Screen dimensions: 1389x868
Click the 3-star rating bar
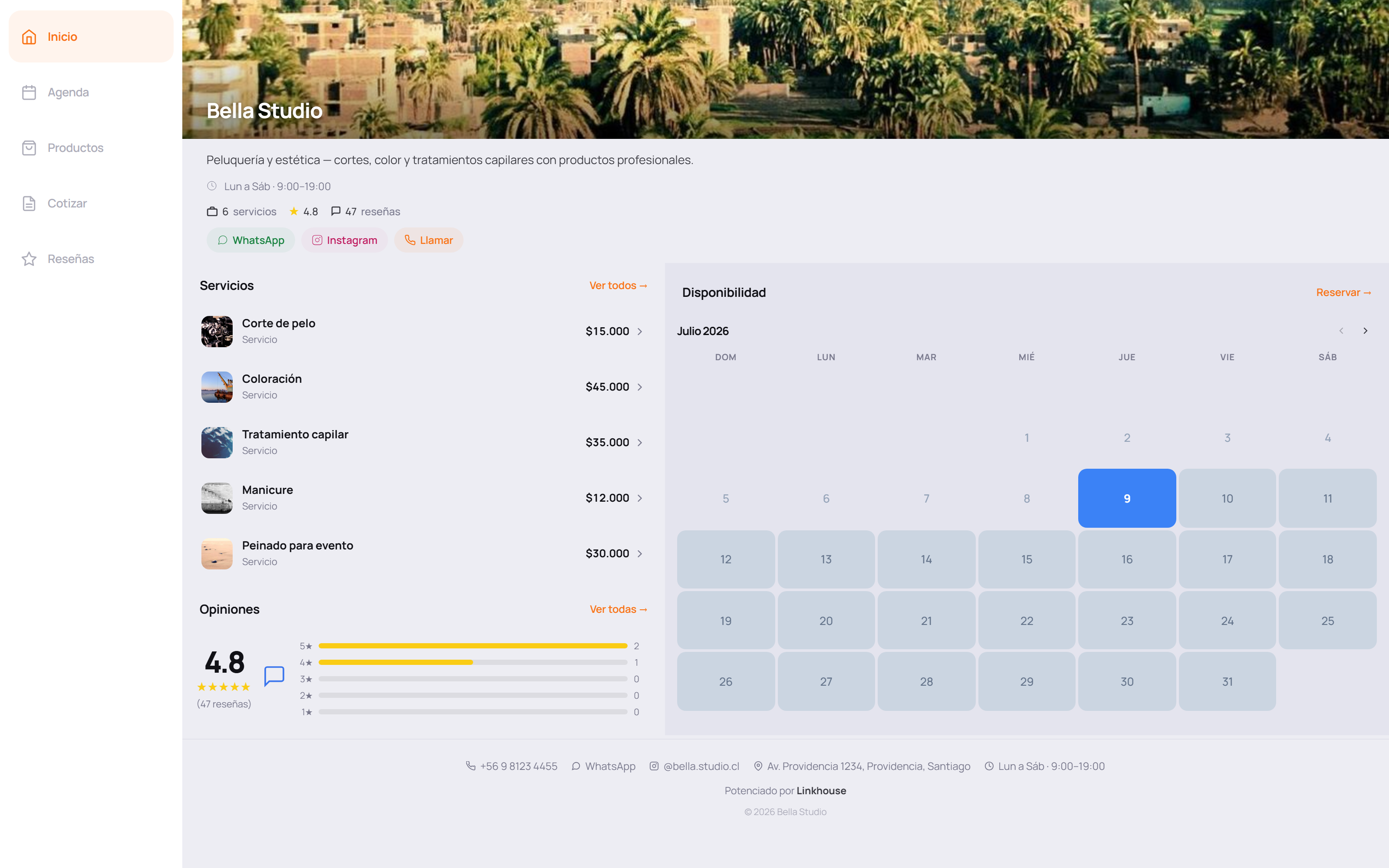point(473,679)
